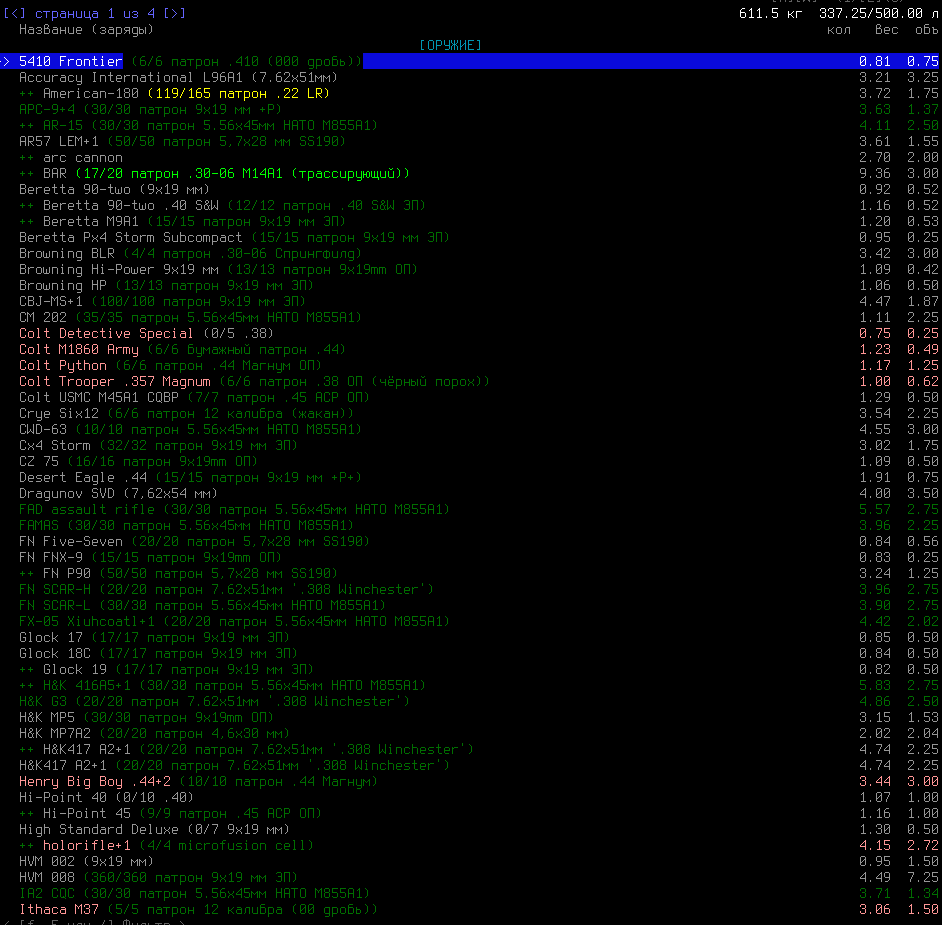The width and height of the screenshot is (942, 925).
Task: Select Colt M1860 Army entry
Action: coord(471,350)
